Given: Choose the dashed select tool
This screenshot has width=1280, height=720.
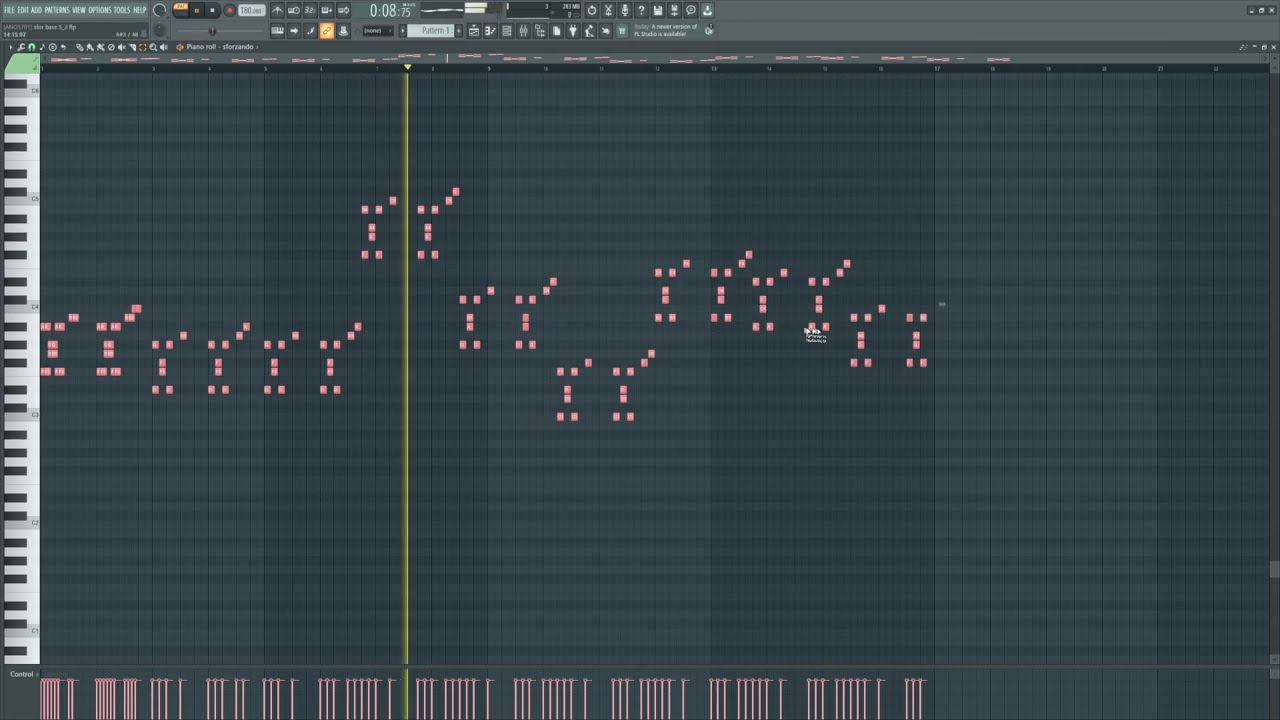Looking at the screenshot, I should pos(142,47).
